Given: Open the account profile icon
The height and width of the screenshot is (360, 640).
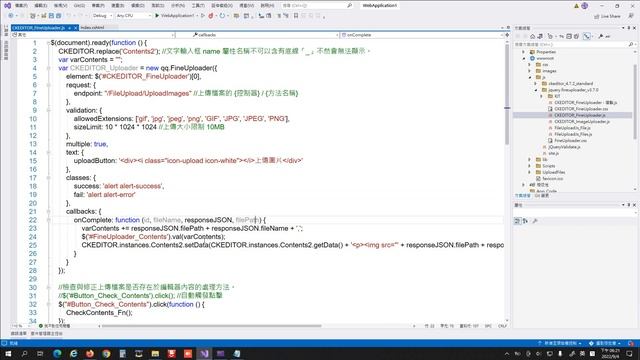Looking at the screenshot, I should pos(585,6).
